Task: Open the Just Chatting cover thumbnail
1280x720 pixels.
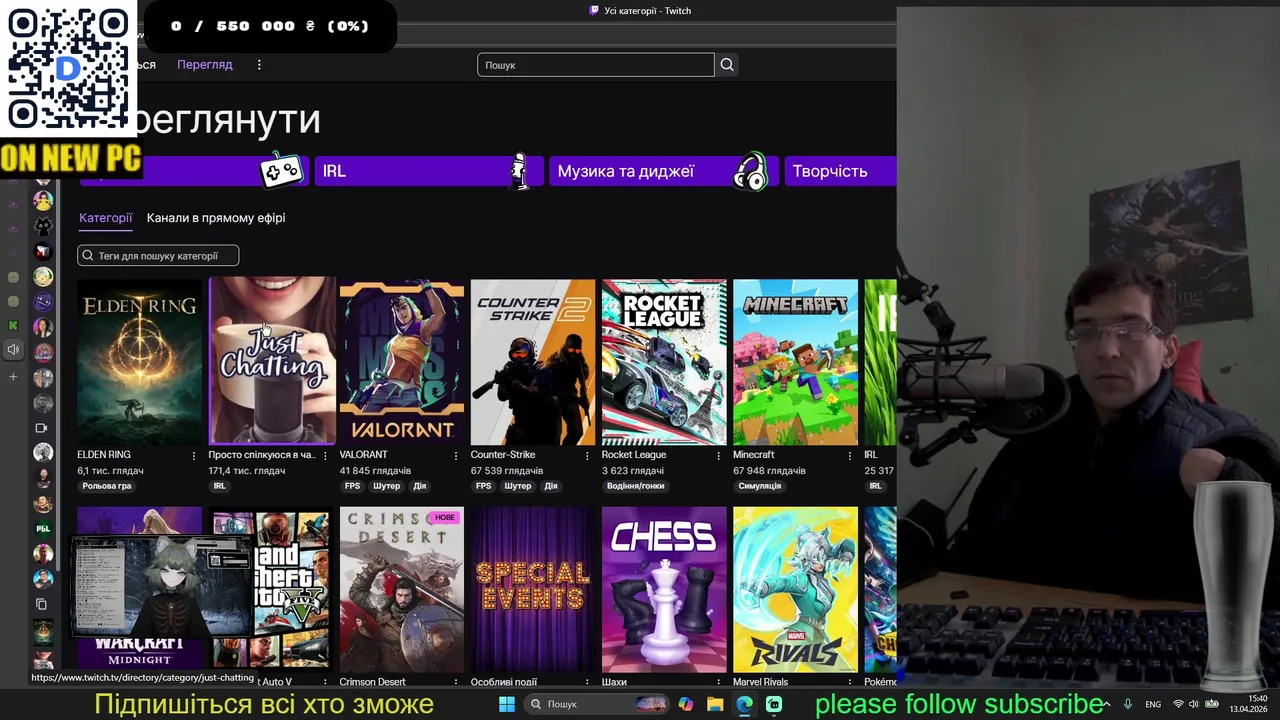Action: pos(271,362)
